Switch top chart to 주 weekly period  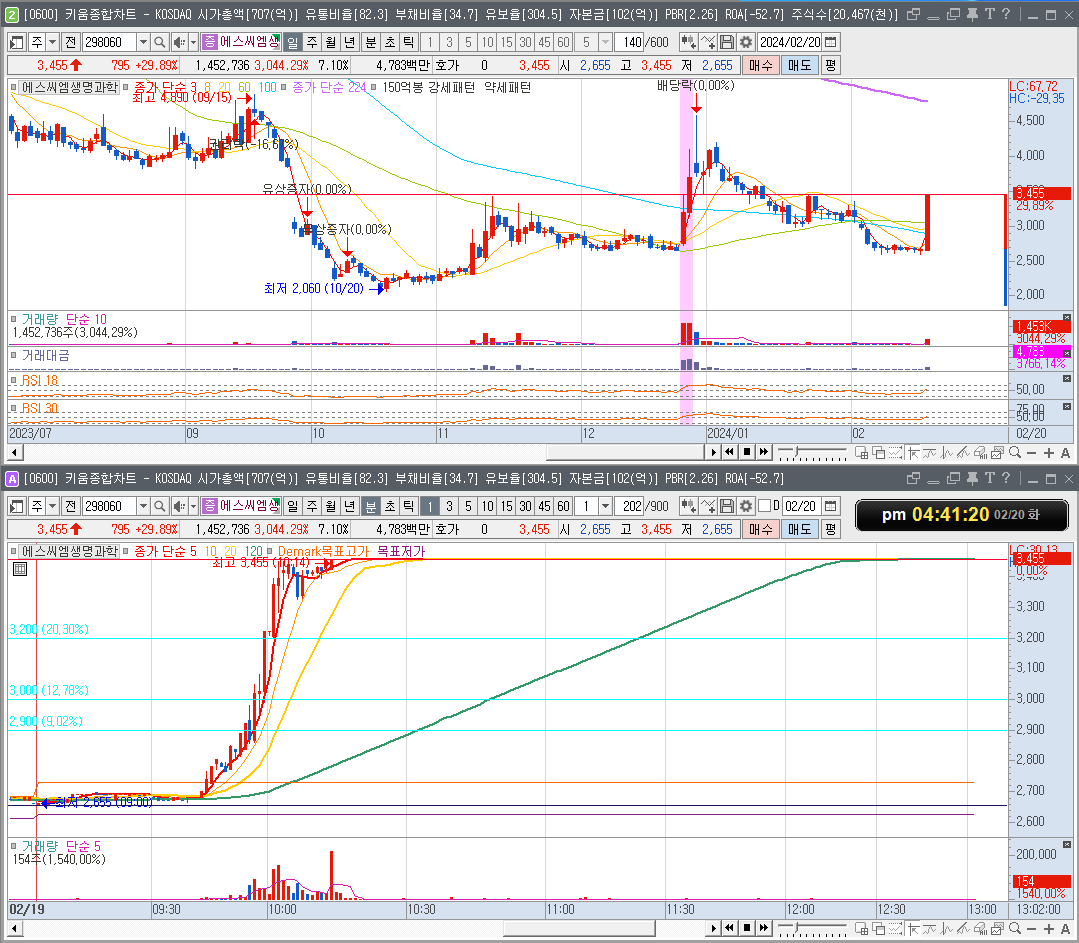(312, 43)
